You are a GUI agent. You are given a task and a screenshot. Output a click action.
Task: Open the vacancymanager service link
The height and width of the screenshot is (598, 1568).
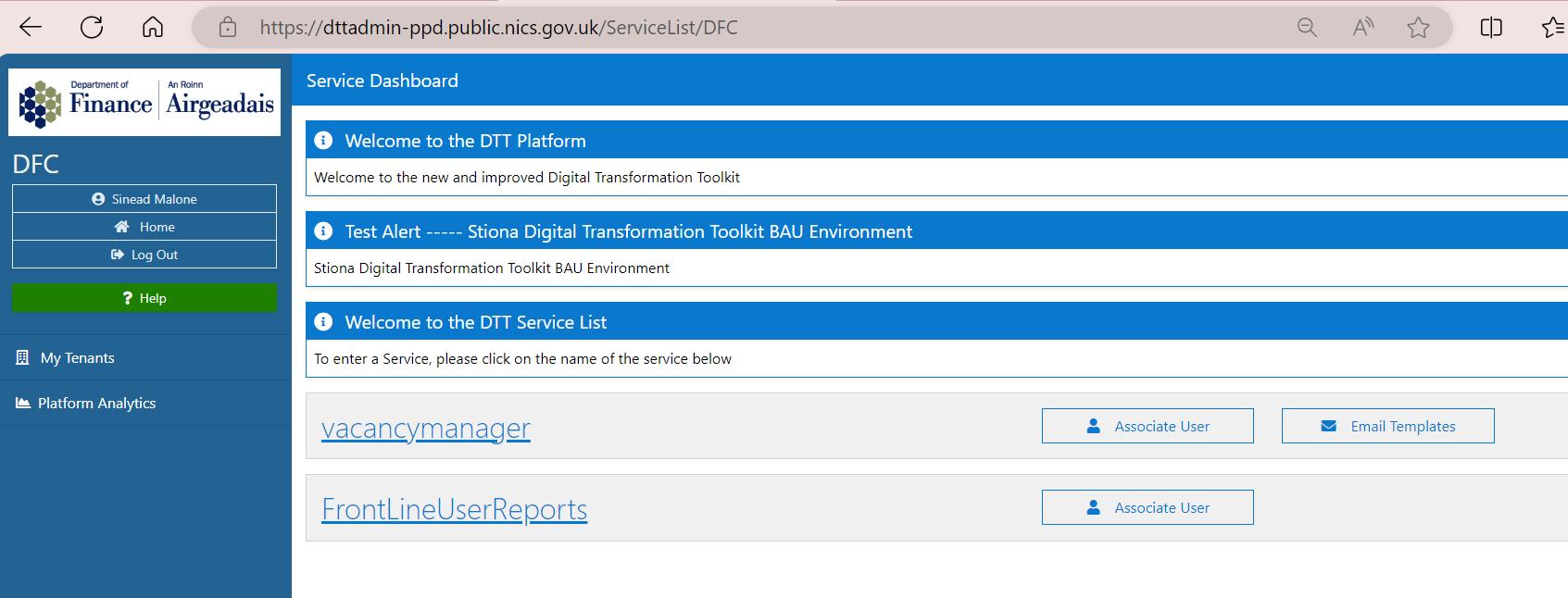click(426, 429)
